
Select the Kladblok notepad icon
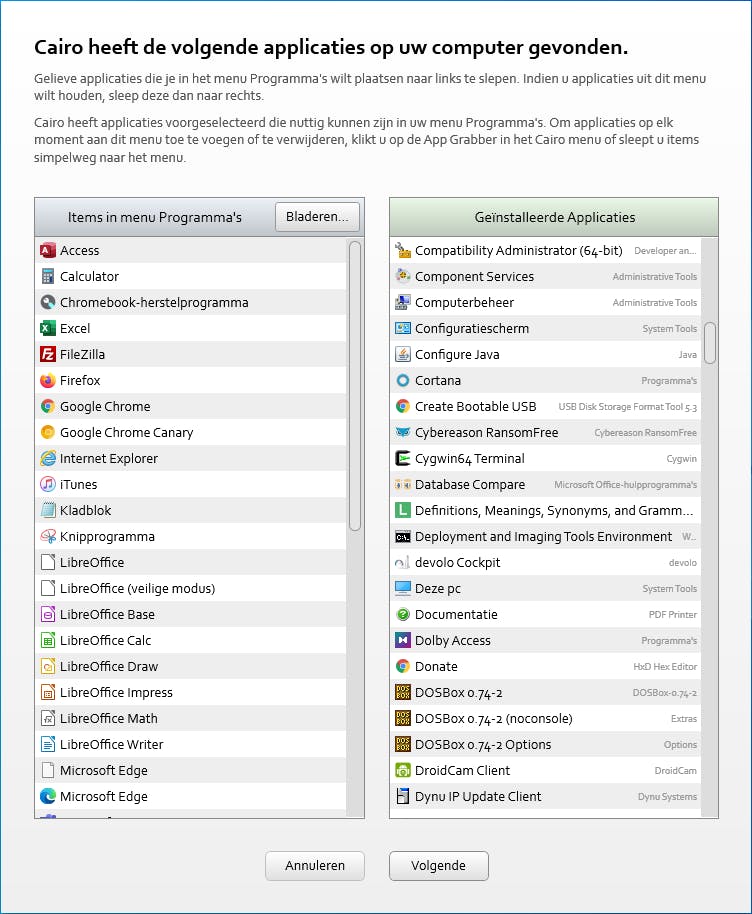click(48, 510)
